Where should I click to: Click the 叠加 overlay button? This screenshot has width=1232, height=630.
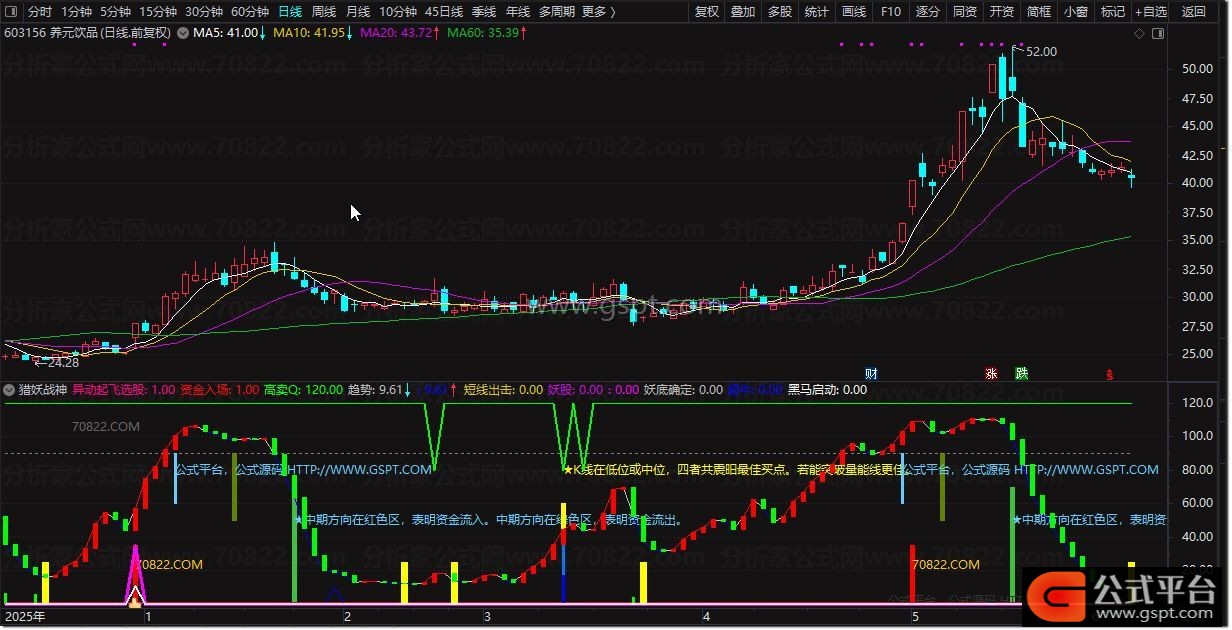point(743,12)
